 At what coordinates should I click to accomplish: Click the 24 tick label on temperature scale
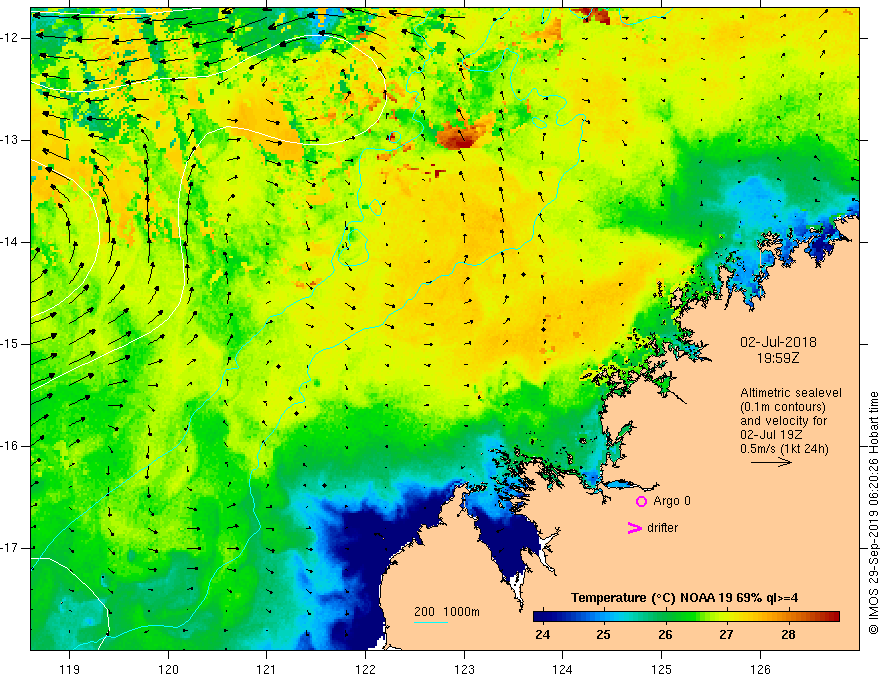coord(542,635)
